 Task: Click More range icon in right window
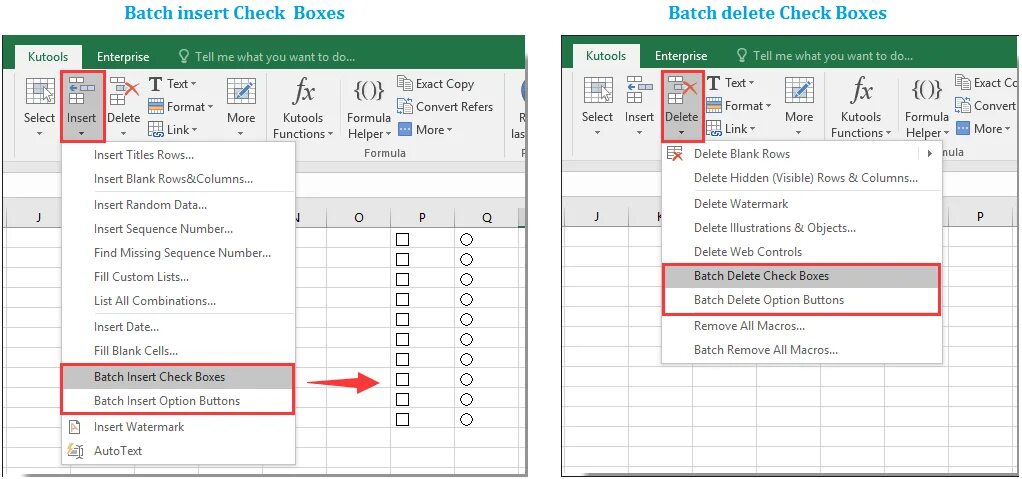coord(799,90)
